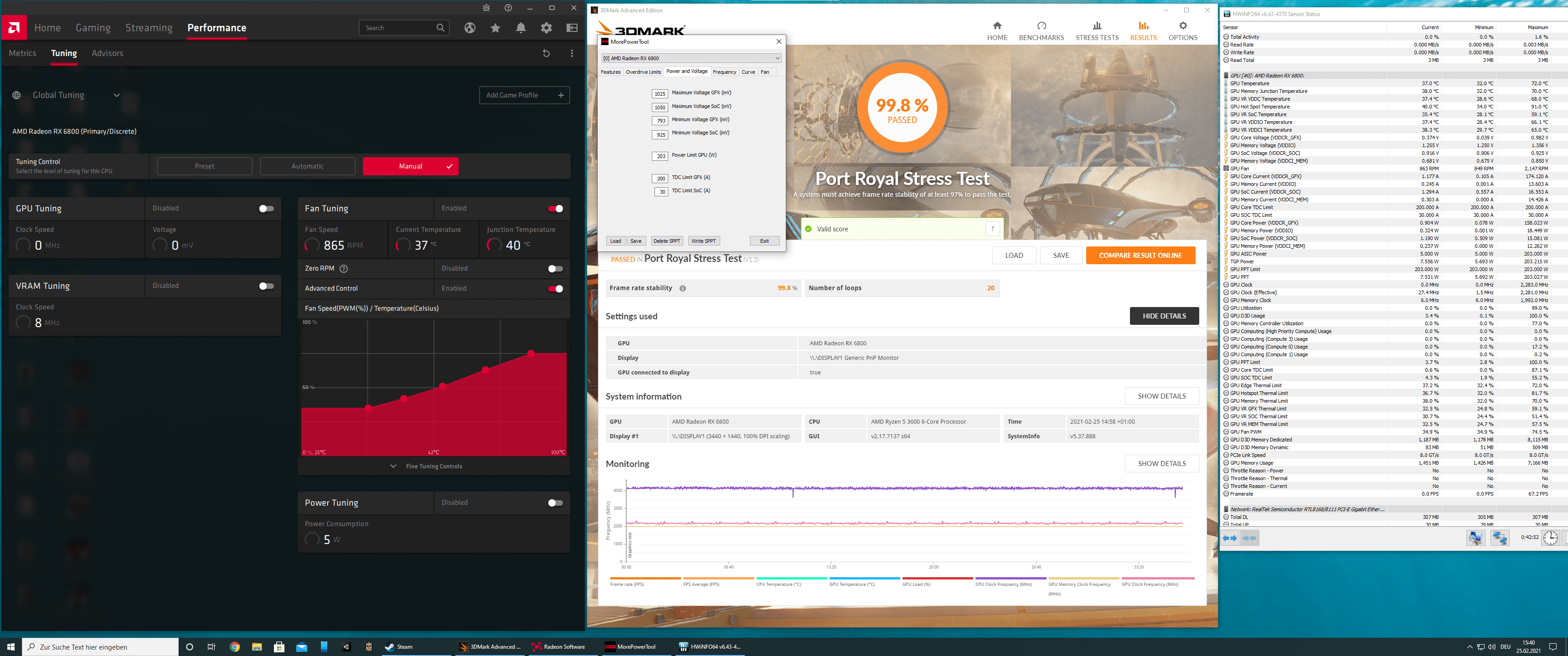The width and height of the screenshot is (1568, 656).
Task: Click search magnifier icon in Radeon Software
Action: pyautogui.click(x=441, y=28)
